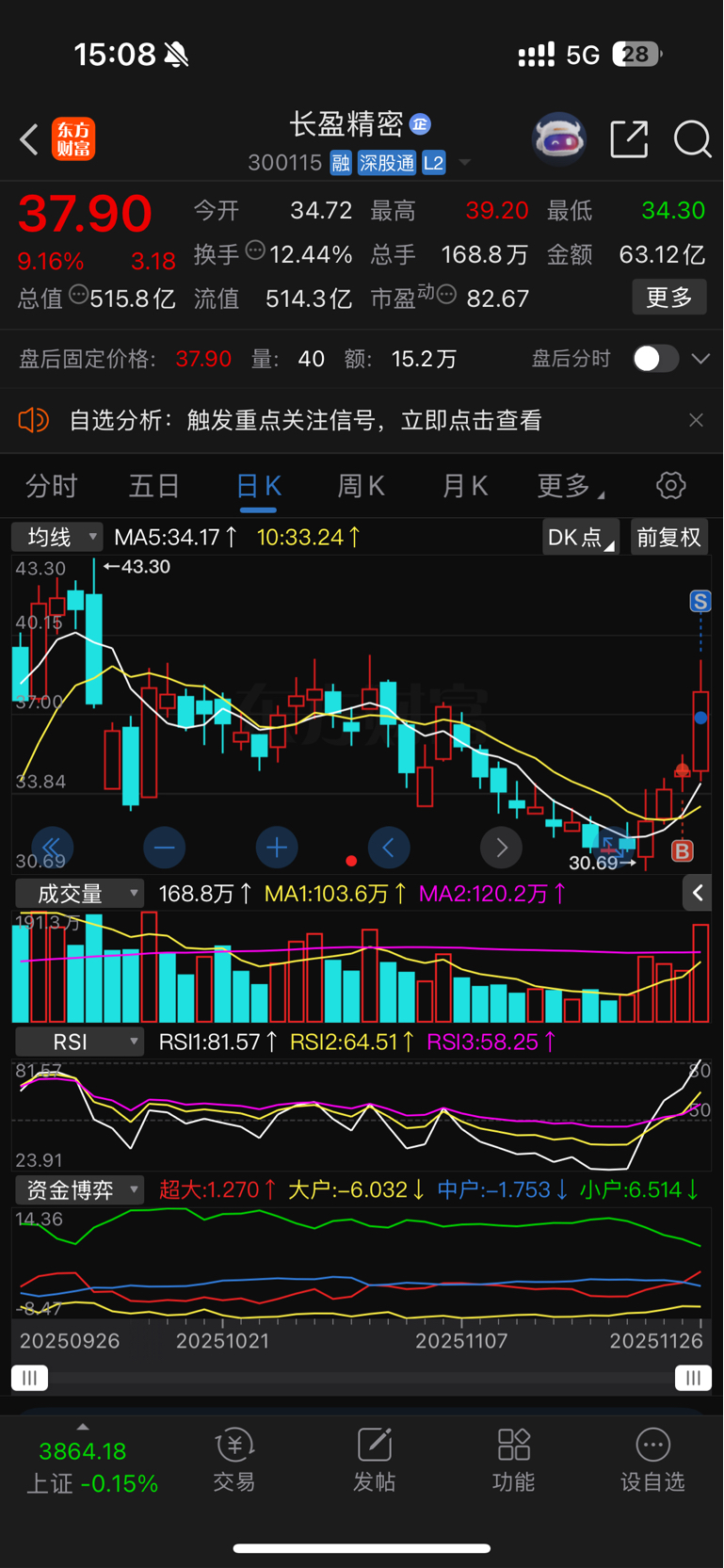Tap the MA5:34.17 value
Image resolution: width=724 pixels, height=1568 pixels.
point(175,537)
